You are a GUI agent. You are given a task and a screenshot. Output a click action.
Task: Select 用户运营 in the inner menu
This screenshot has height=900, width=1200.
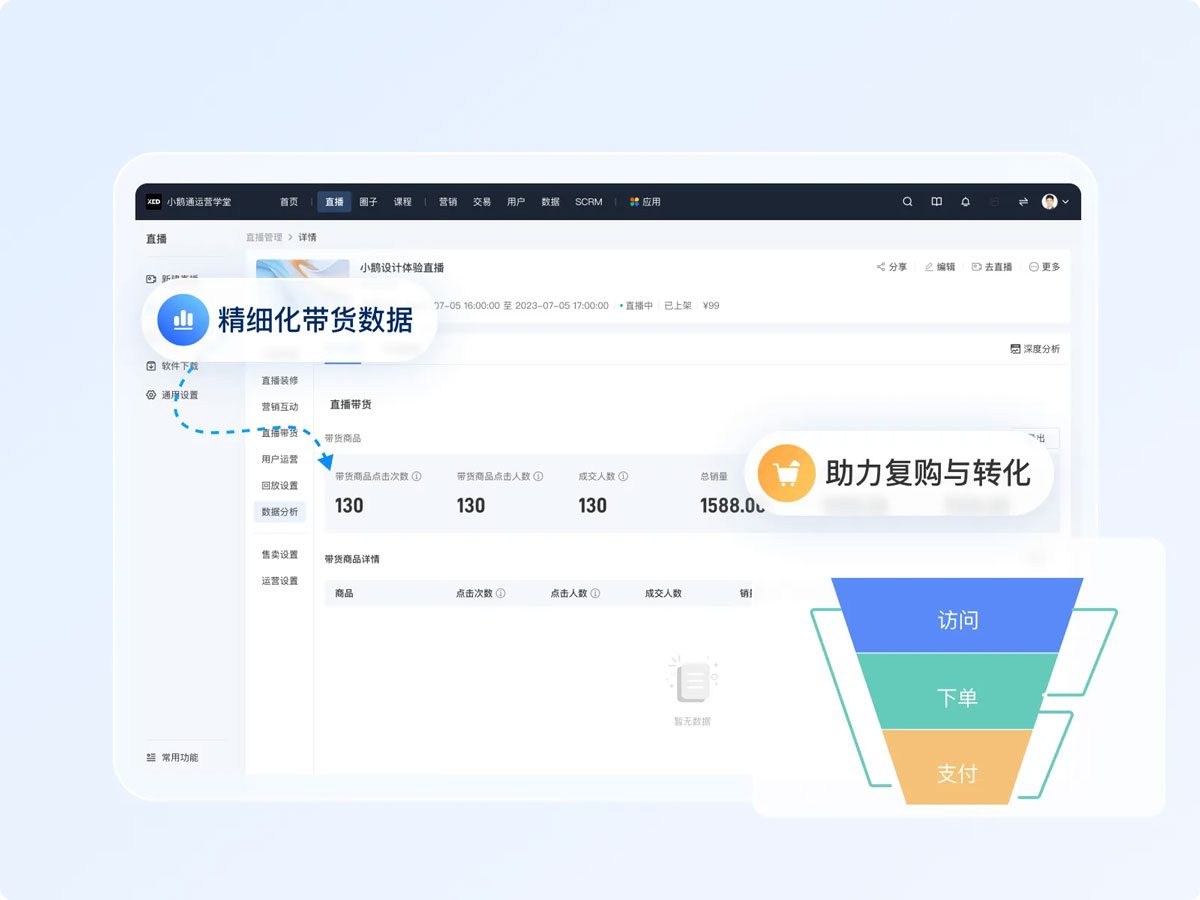click(280, 459)
